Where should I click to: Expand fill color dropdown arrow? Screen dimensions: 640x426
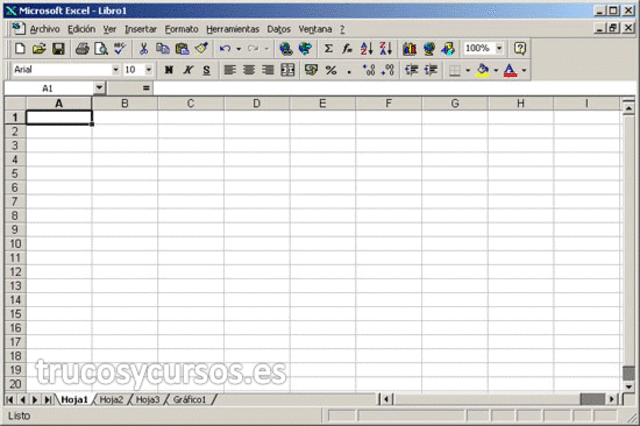tap(496, 70)
